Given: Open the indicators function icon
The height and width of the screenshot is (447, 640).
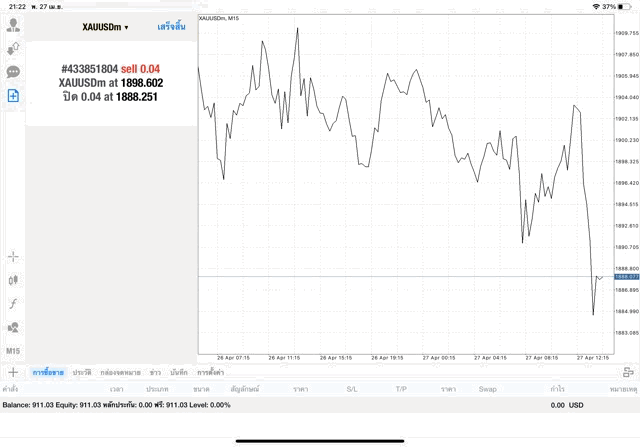Looking at the screenshot, I should click(13, 304).
